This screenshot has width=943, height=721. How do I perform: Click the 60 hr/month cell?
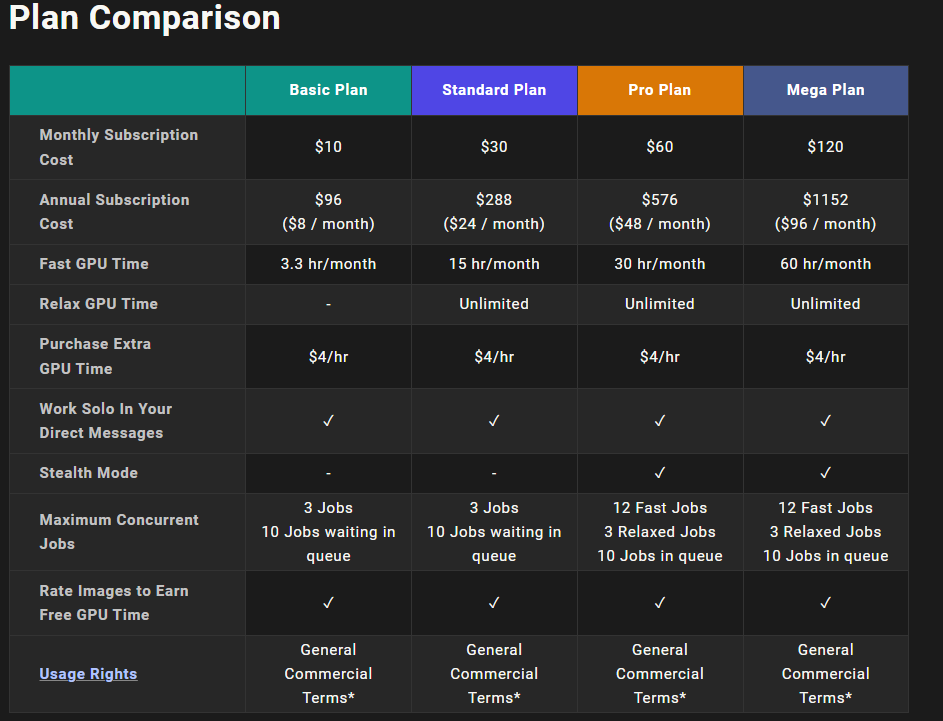pos(826,264)
